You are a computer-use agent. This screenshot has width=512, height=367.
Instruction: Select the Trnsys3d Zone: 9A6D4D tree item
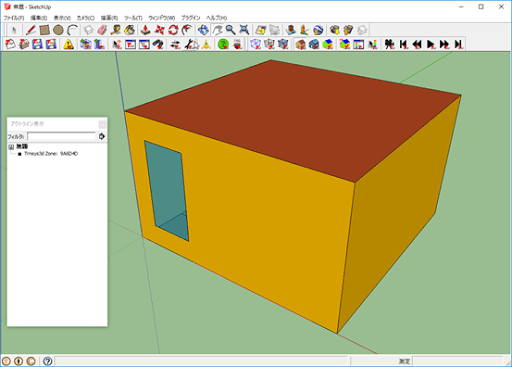(x=51, y=154)
